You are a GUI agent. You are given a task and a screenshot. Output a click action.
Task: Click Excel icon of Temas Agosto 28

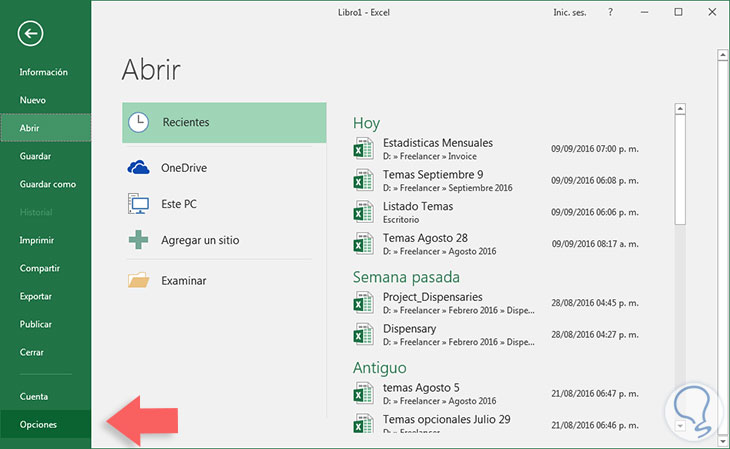tap(363, 244)
